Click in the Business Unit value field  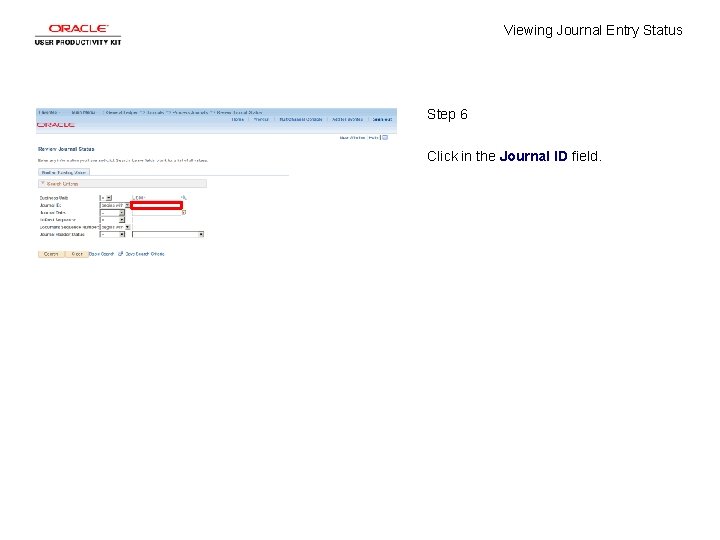155,198
